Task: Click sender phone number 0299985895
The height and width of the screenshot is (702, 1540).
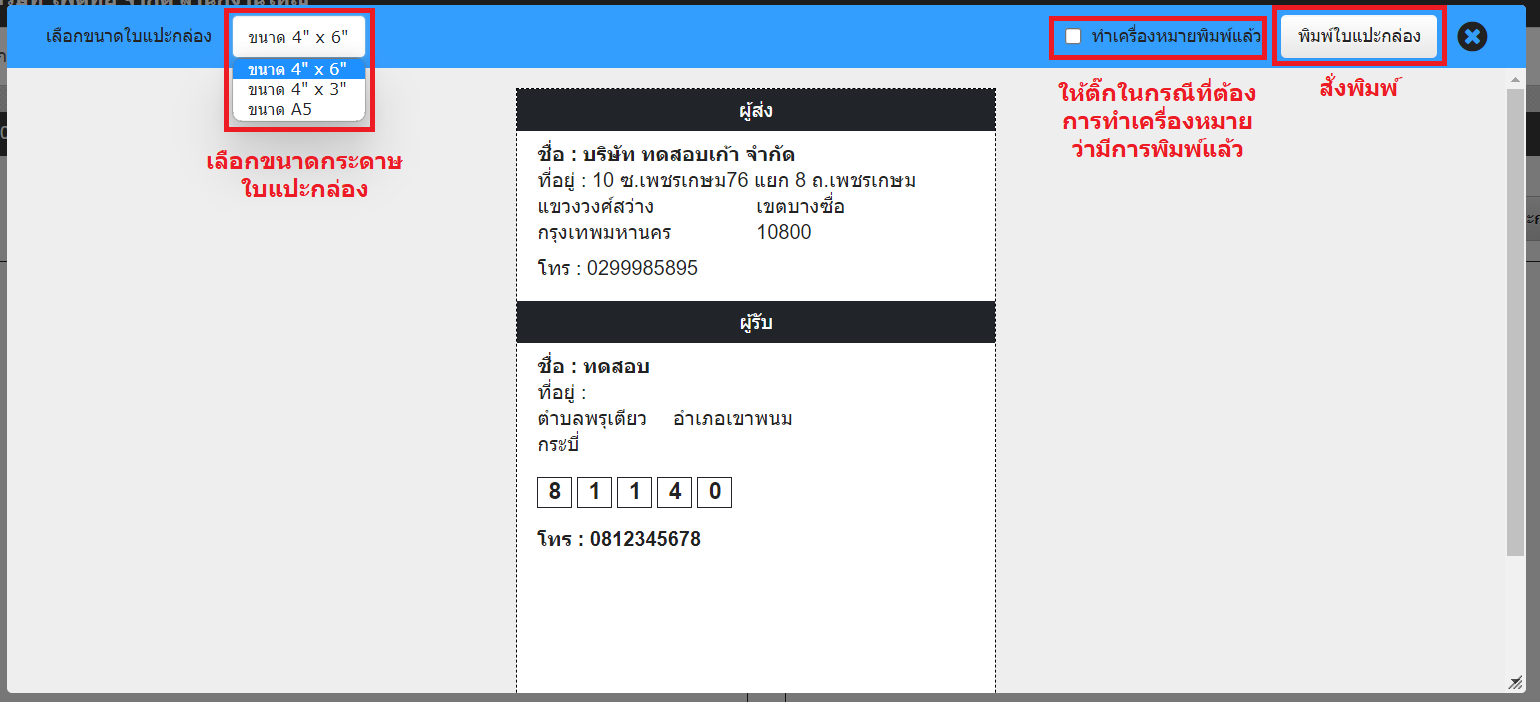Action: tap(642, 268)
